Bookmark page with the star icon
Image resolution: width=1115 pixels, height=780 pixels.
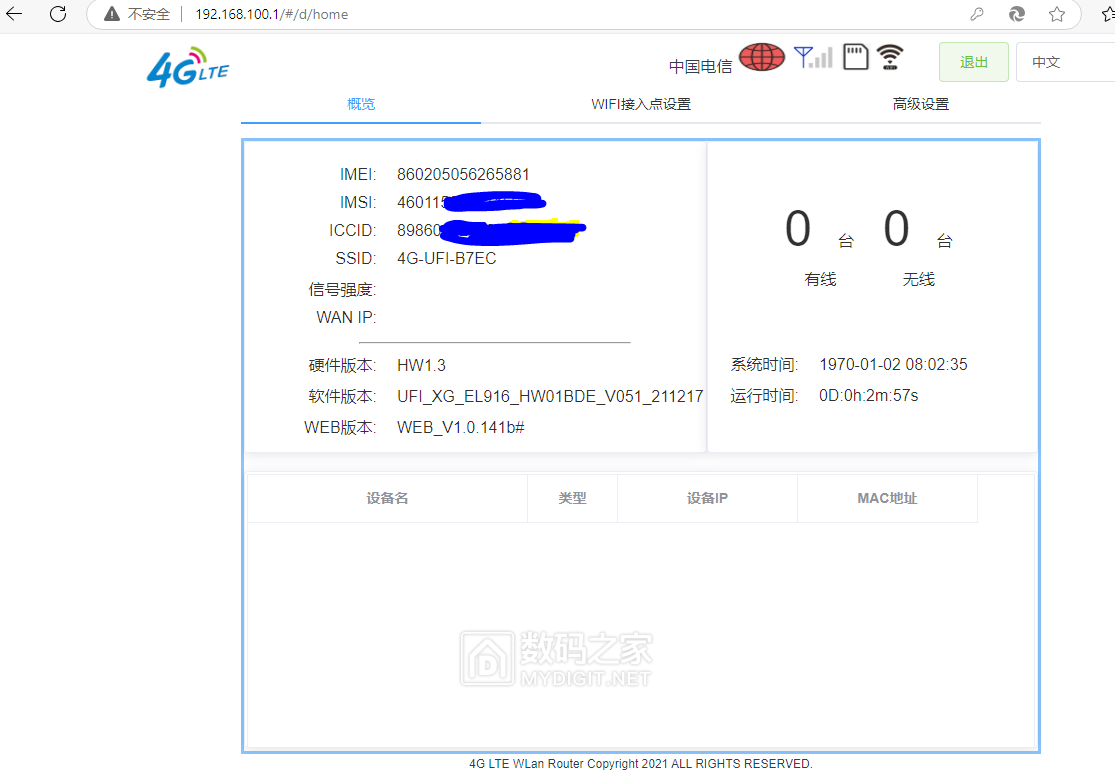coord(1056,14)
